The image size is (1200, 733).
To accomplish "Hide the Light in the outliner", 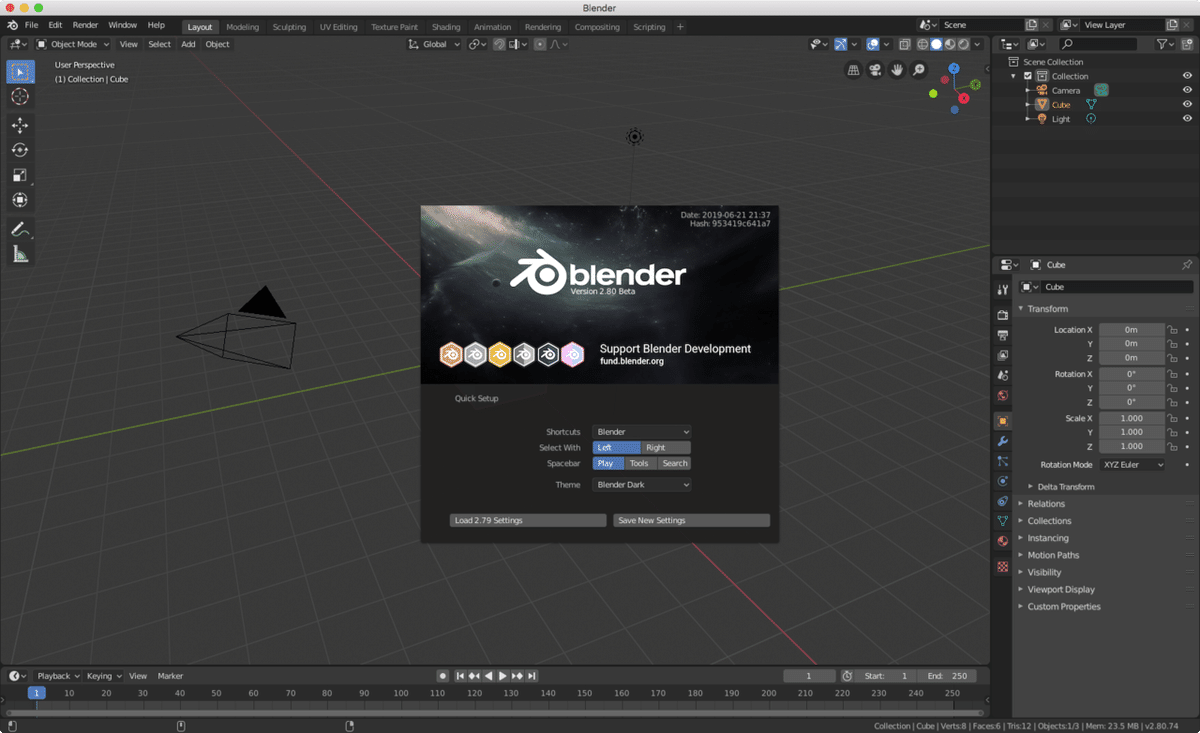I will coord(1187,118).
